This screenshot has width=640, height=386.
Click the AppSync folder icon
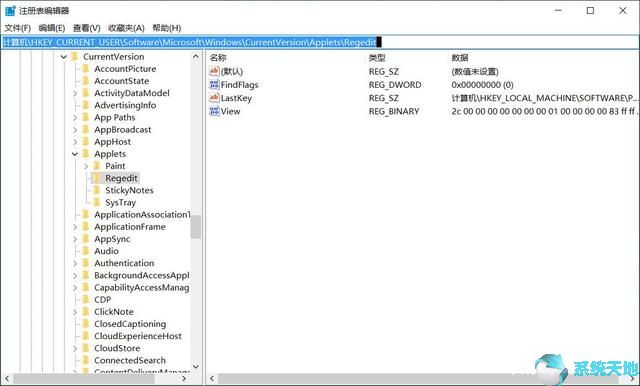(86, 239)
